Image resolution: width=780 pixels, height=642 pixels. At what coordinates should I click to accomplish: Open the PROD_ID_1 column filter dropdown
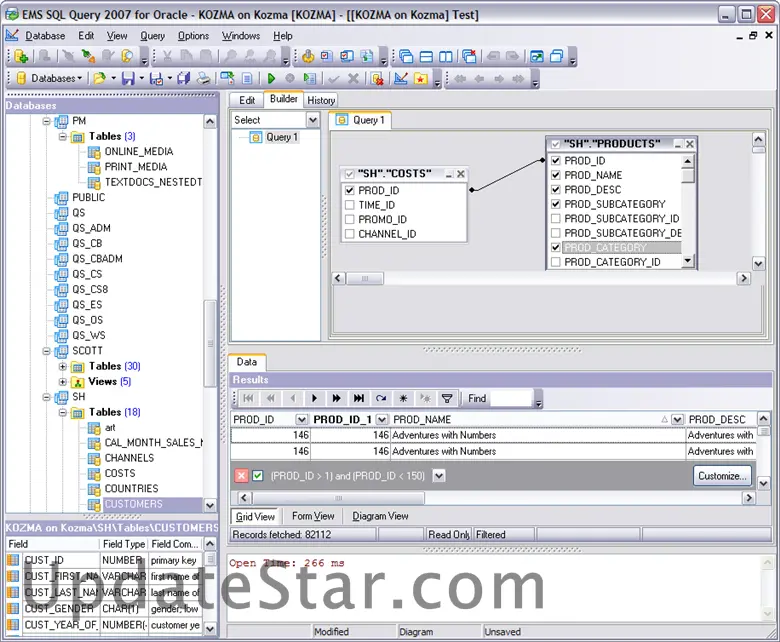click(382, 420)
